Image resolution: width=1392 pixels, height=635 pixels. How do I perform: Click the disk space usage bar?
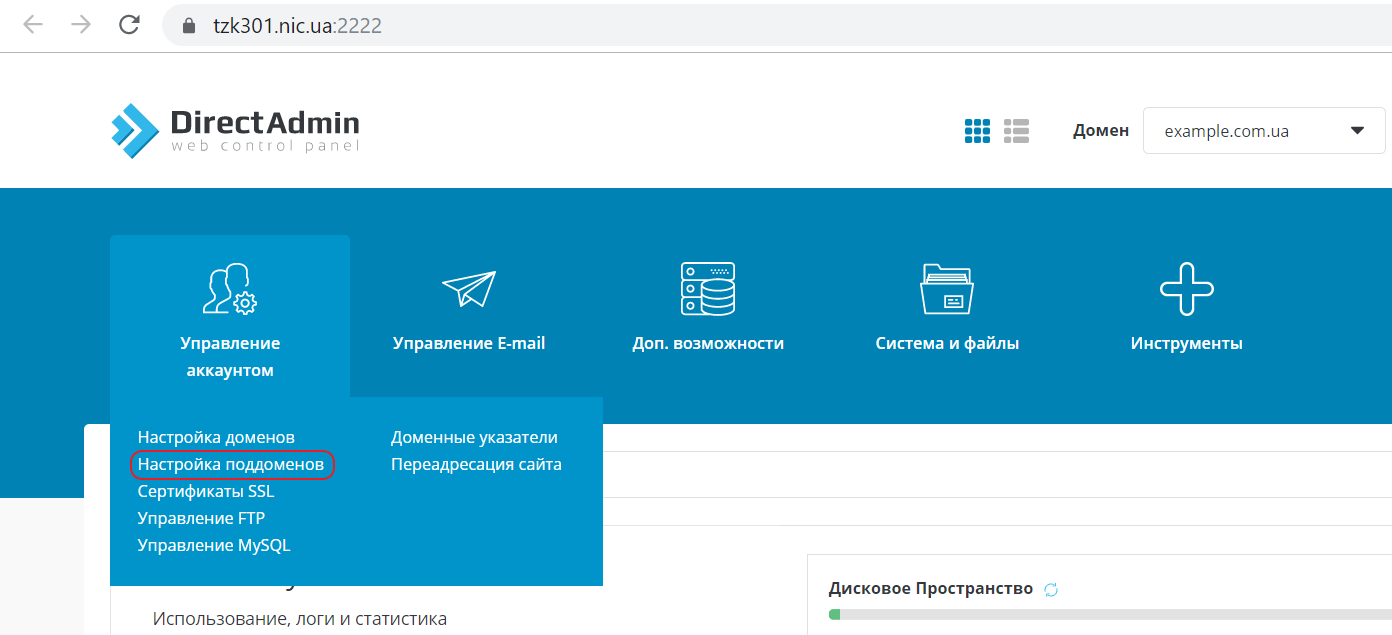1100,613
